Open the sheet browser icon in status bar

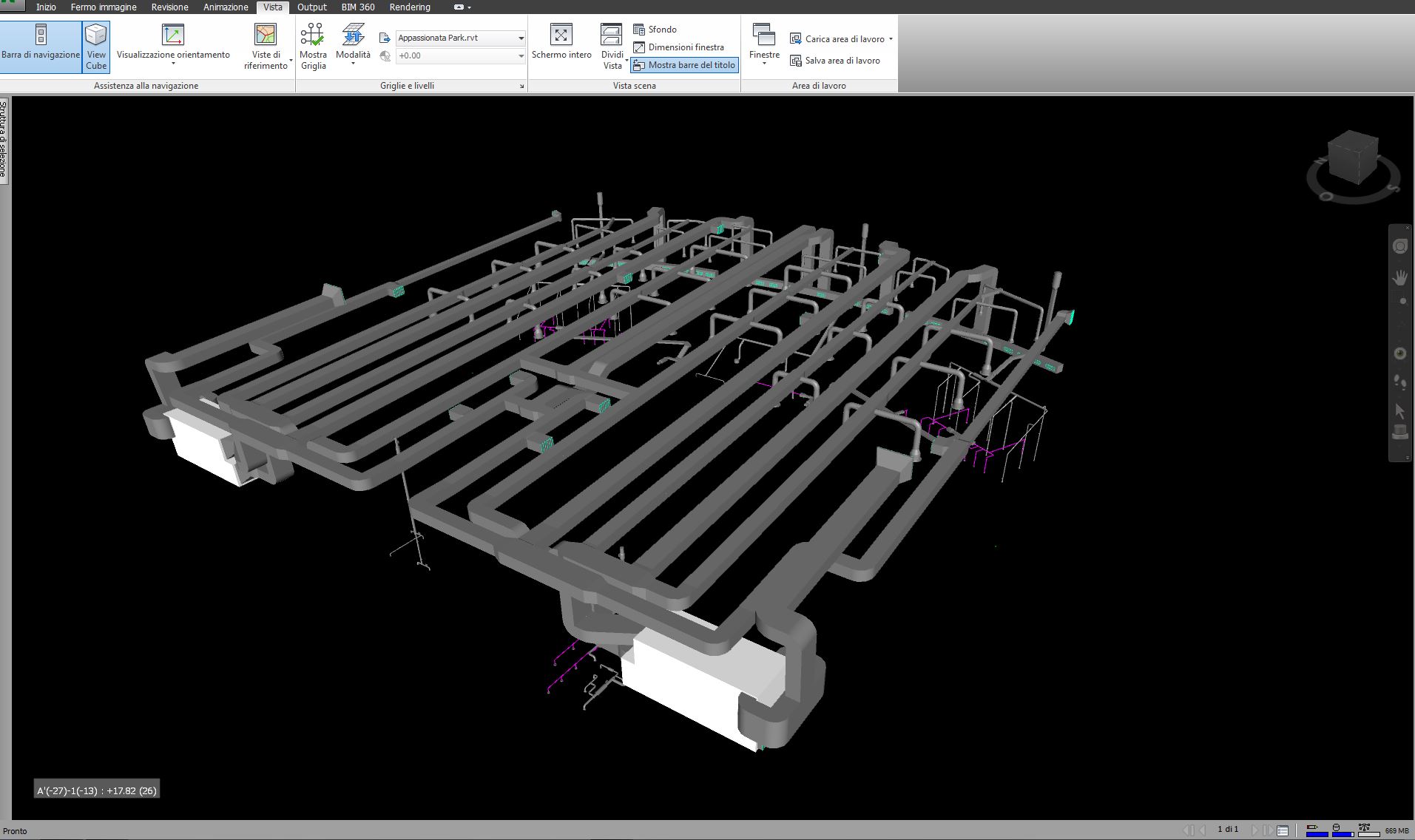point(1283,831)
